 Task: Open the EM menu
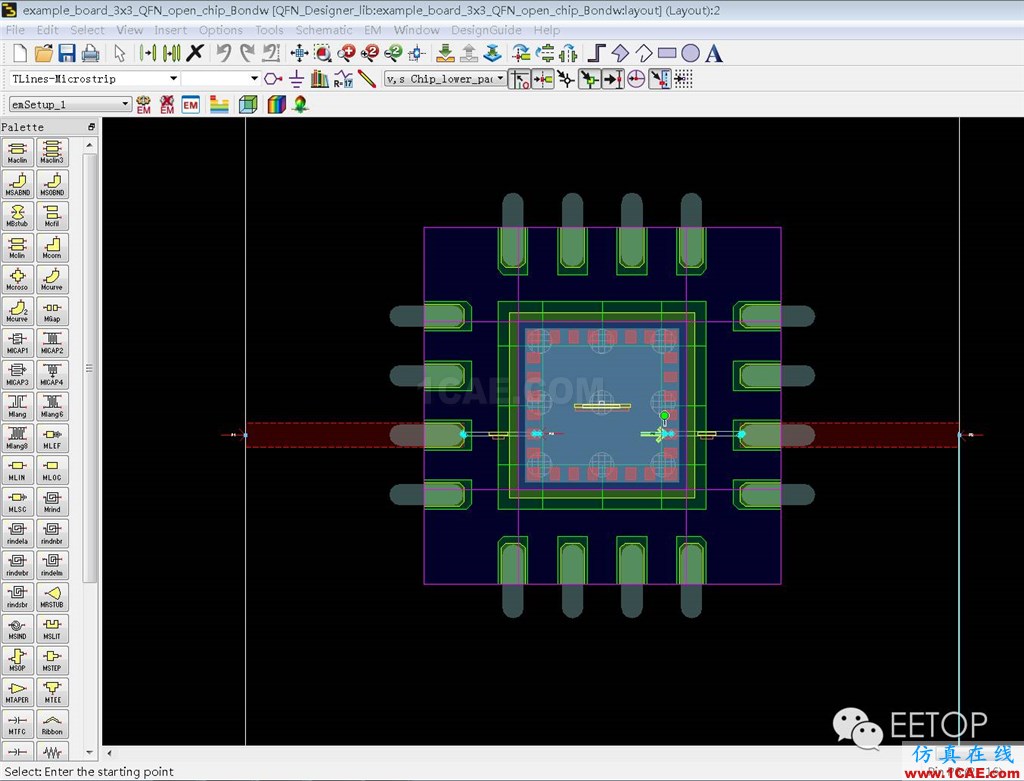point(373,30)
